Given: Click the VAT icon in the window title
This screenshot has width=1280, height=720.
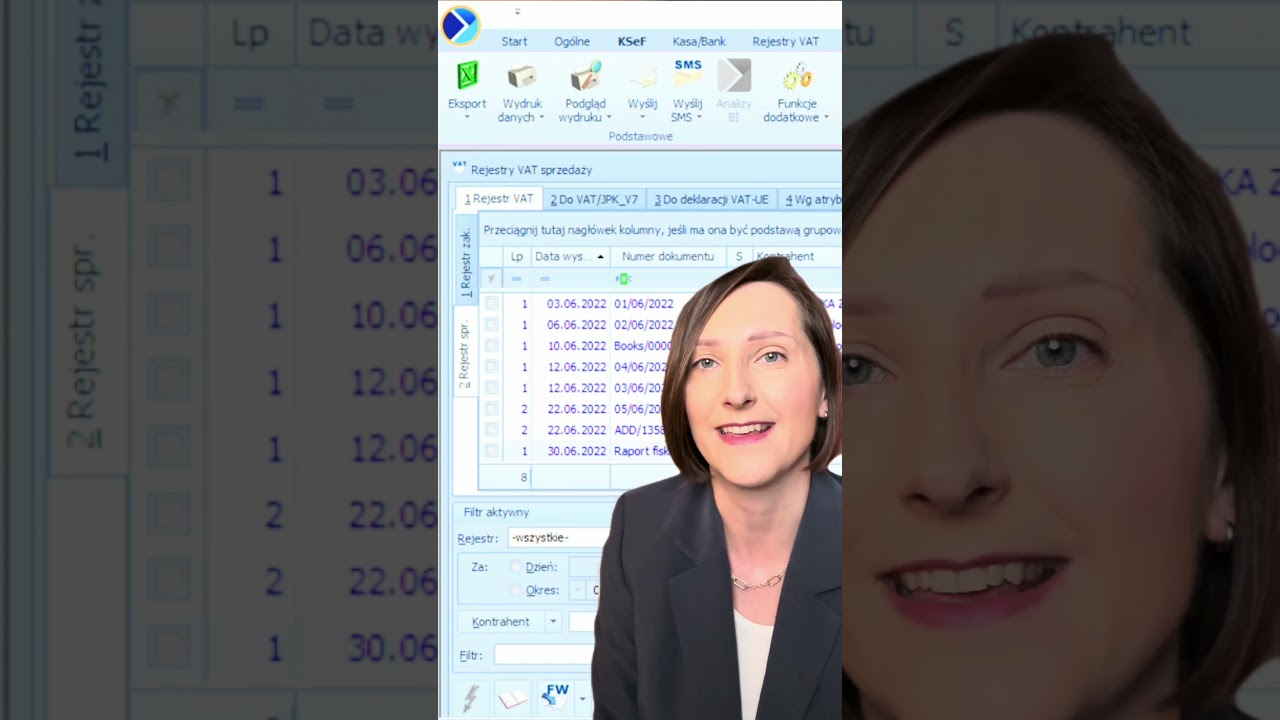Looking at the screenshot, I should (x=459, y=167).
